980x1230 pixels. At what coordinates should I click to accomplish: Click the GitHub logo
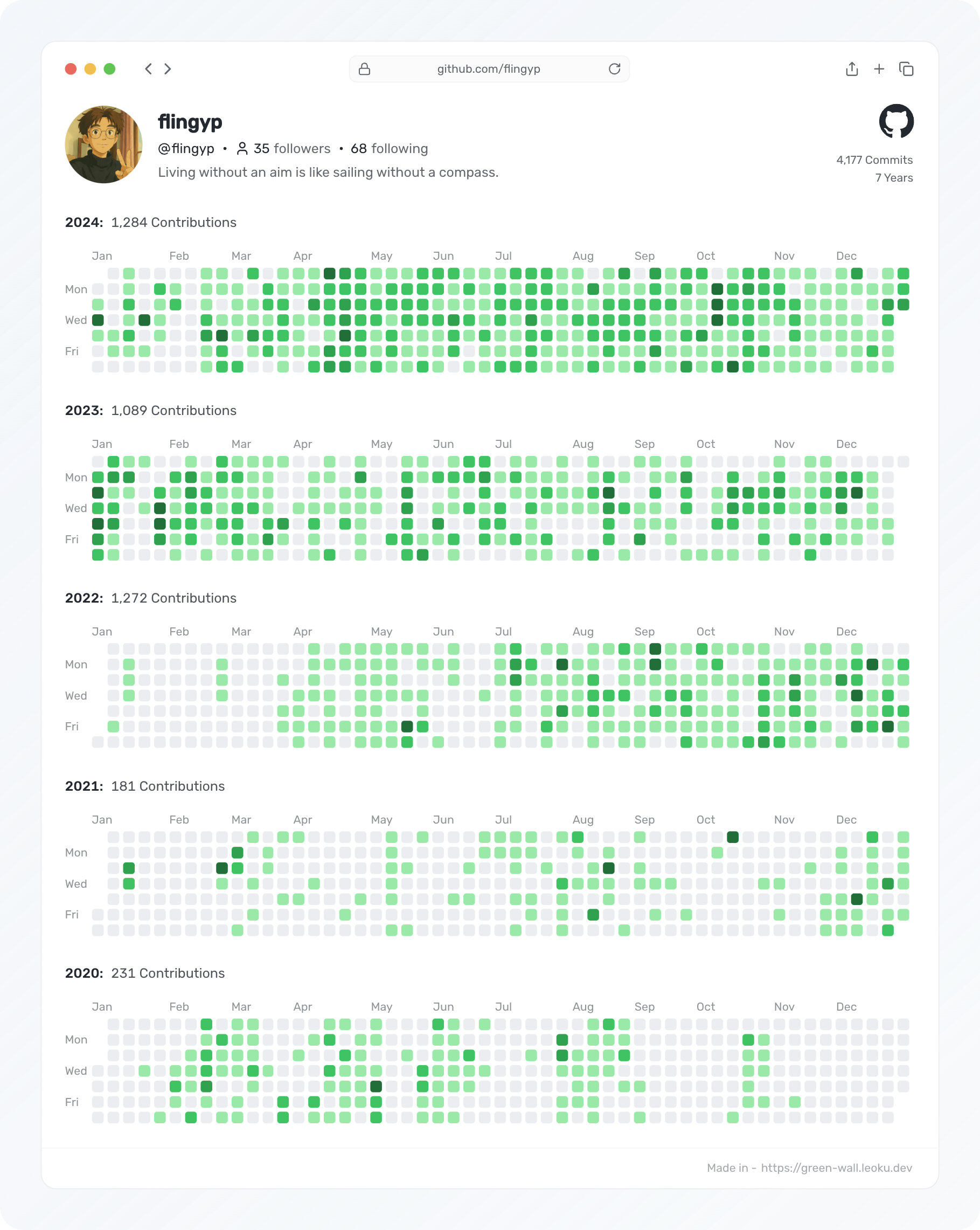tap(896, 121)
